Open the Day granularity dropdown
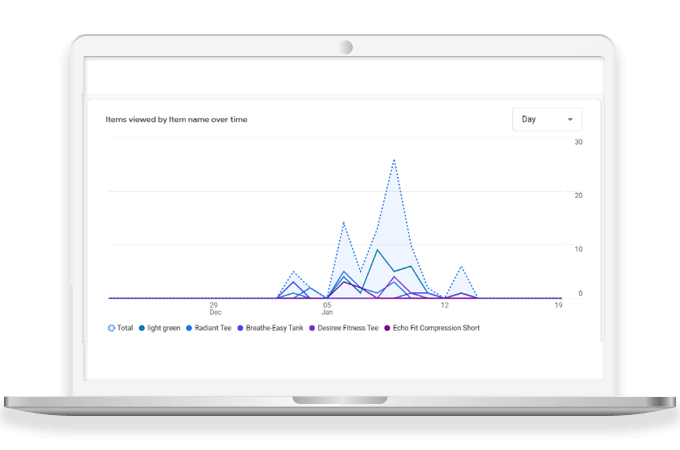680x450 pixels. [547, 119]
